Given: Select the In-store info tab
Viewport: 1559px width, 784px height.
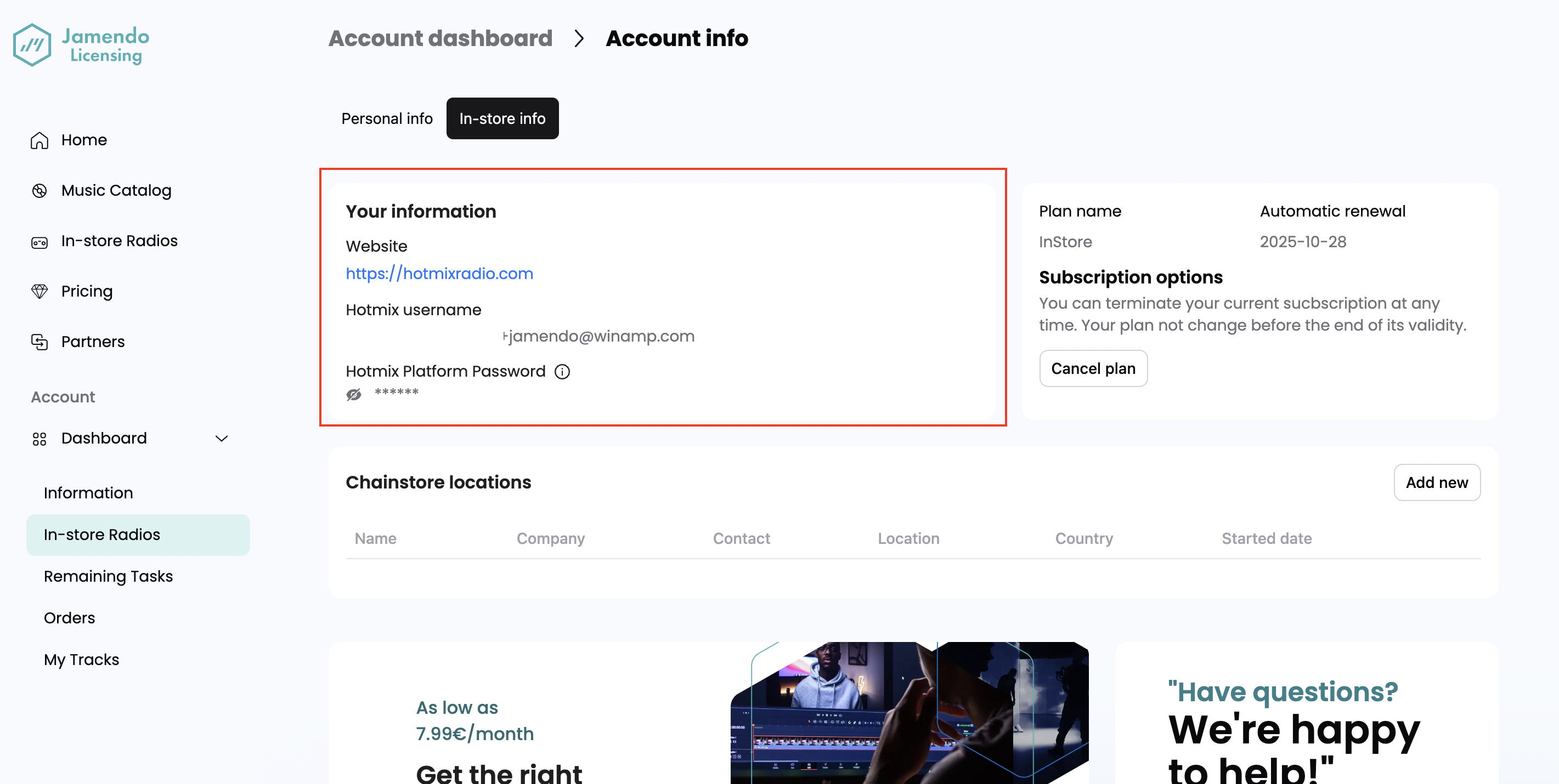Looking at the screenshot, I should click(x=502, y=118).
